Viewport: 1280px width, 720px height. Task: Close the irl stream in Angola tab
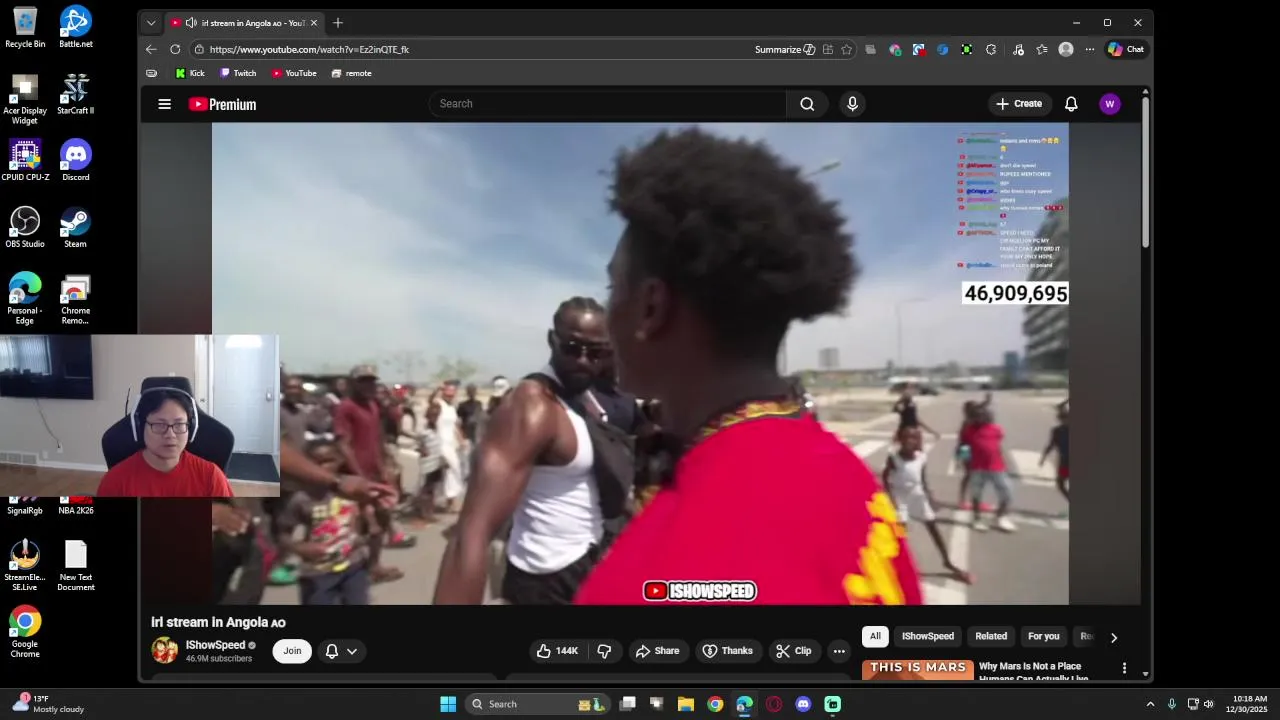click(x=314, y=23)
